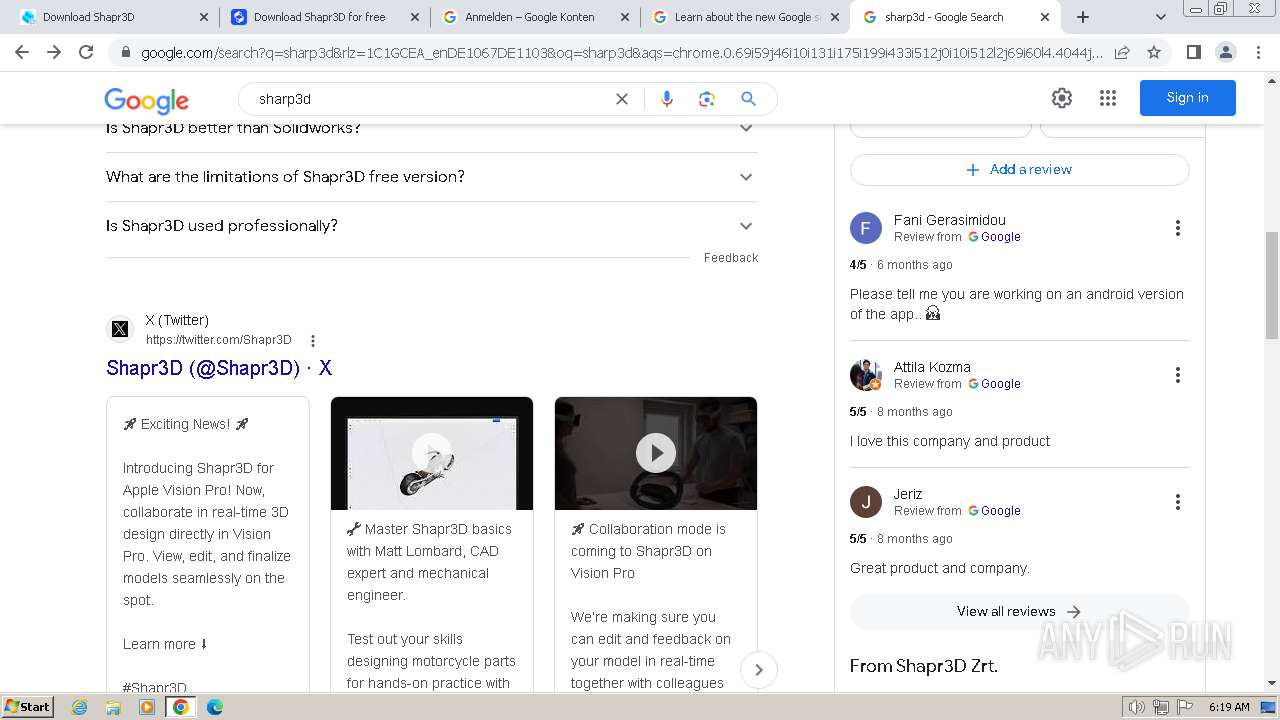Open the Google apps grid

click(1107, 98)
